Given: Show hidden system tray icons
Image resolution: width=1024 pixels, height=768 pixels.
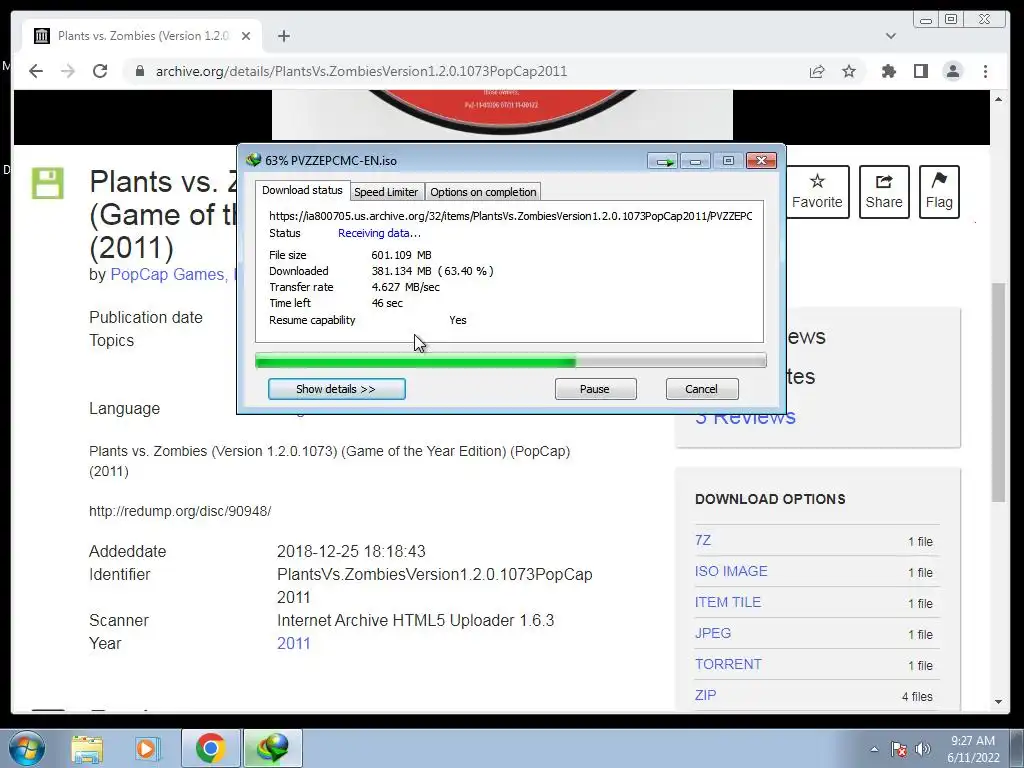Looking at the screenshot, I should coord(874,749).
